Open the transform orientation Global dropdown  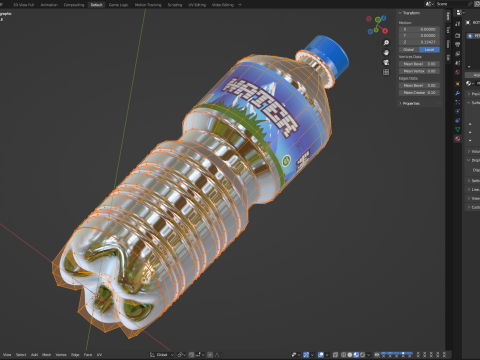point(162,355)
